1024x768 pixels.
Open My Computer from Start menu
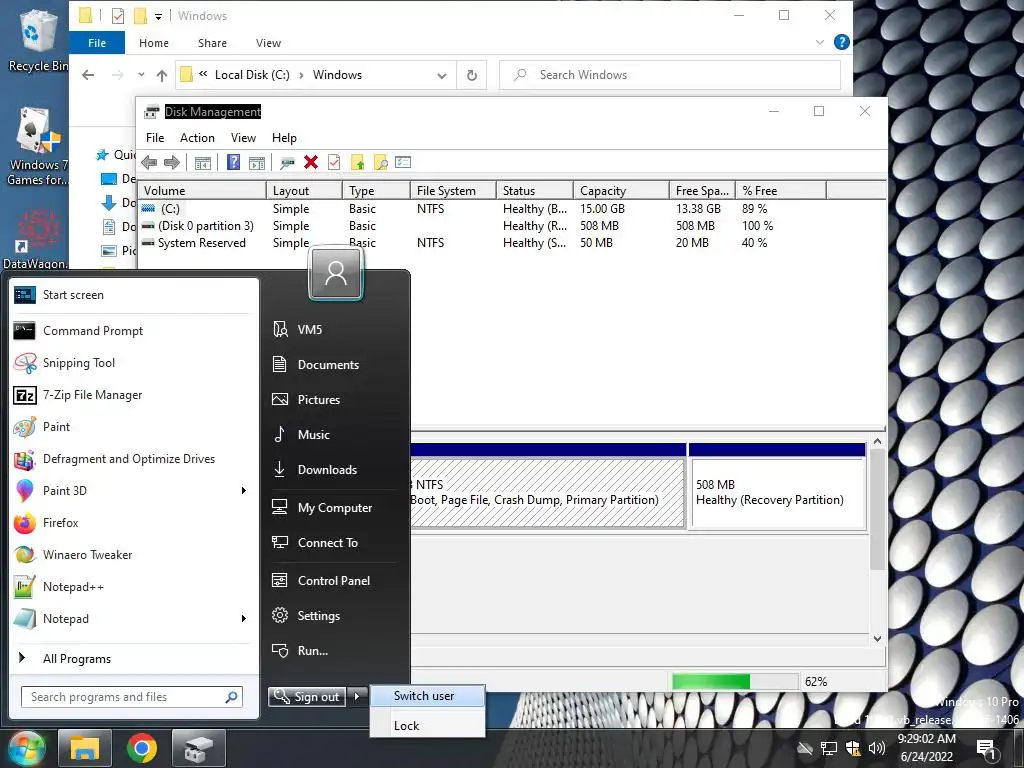pyautogui.click(x=333, y=507)
